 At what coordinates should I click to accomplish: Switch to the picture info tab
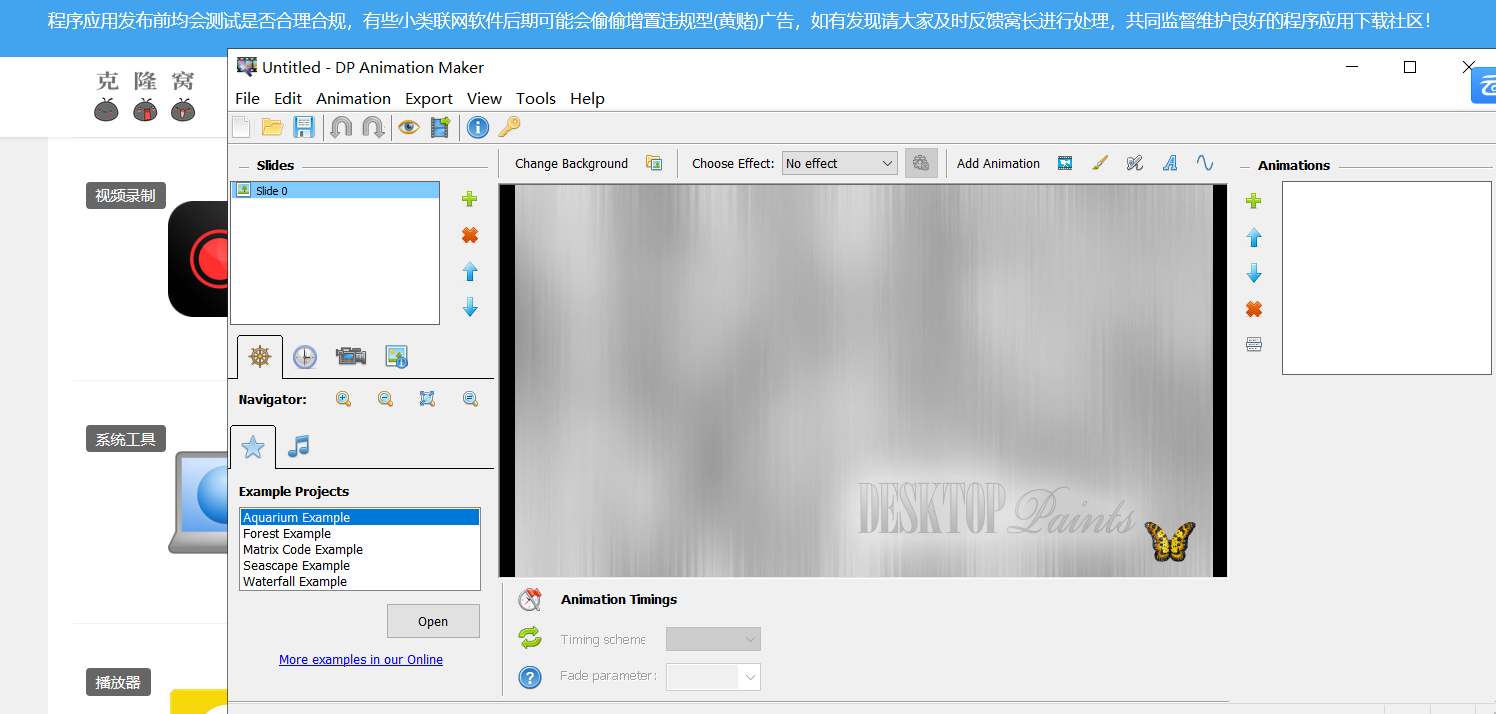(396, 357)
